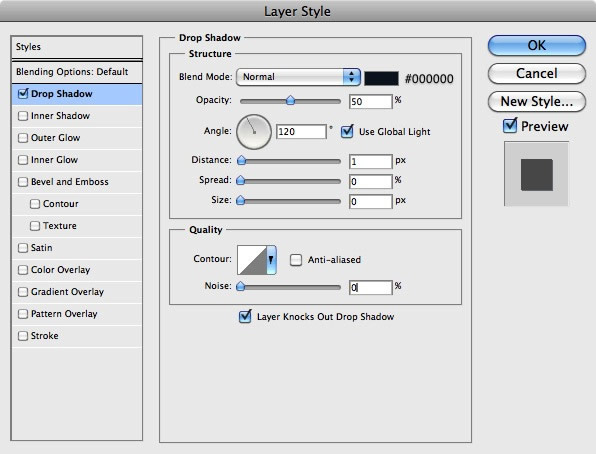Enable the Gradient Overlay checkbox
596x454 pixels.
(23, 292)
